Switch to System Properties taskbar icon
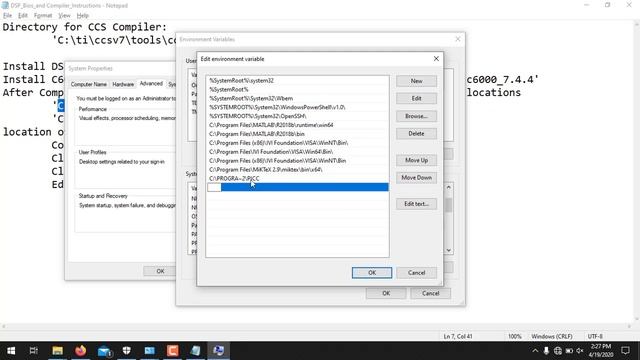640x360 pixels. click(218, 351)
